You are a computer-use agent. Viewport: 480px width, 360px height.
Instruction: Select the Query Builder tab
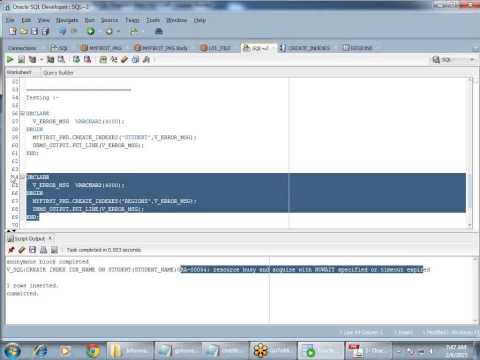coord(58,73)
